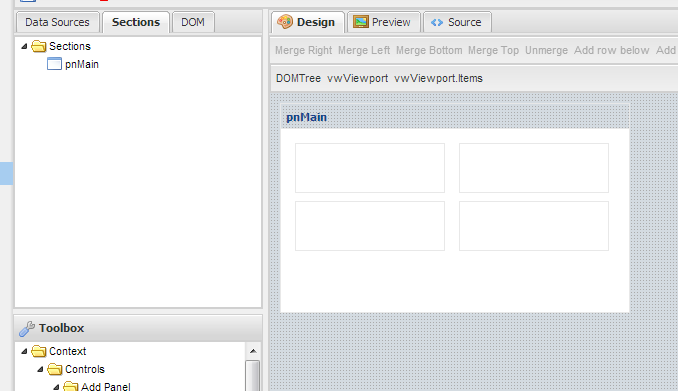Click the Design tab palette icon
This screenshot has width=678, height=391.
pos(285,22)
